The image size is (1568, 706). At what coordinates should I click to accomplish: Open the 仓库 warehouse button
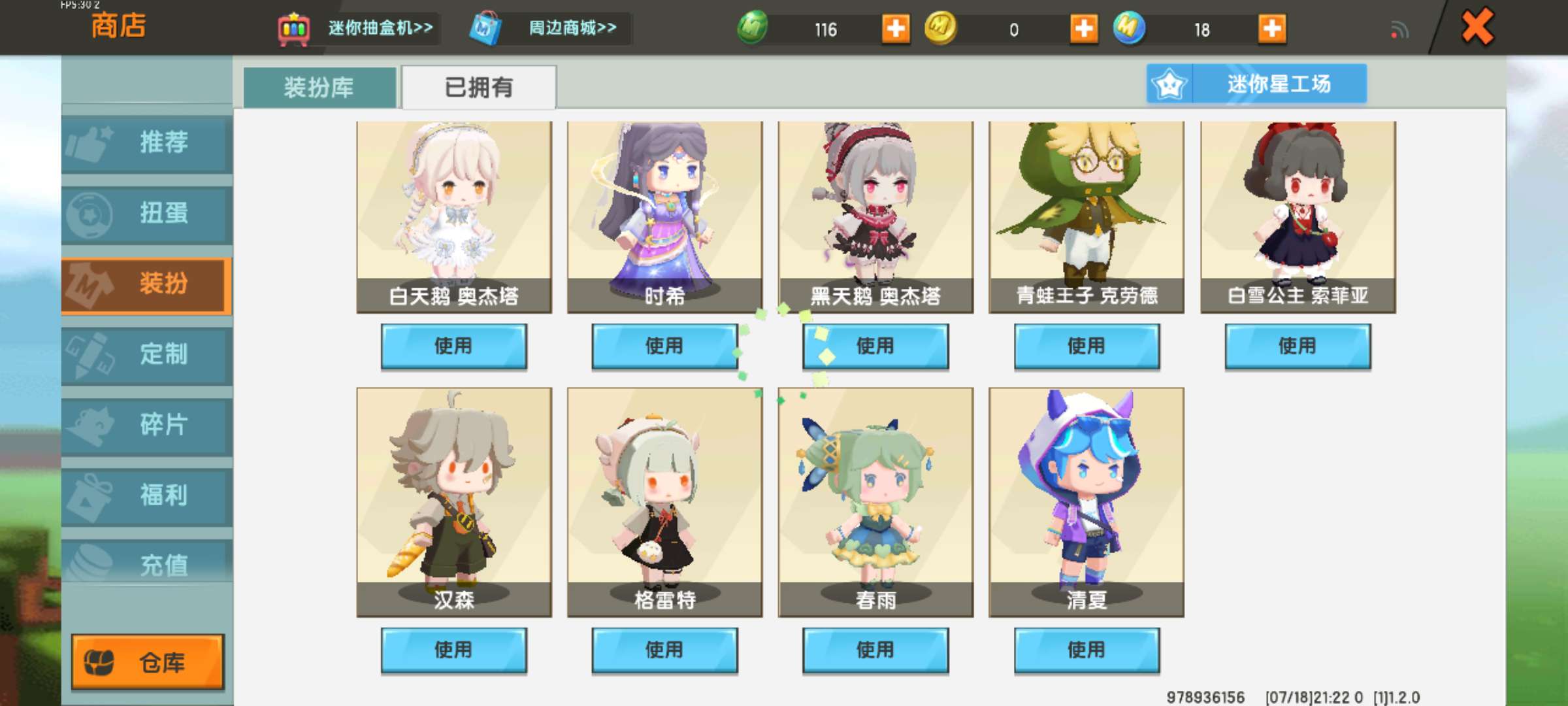148,662
